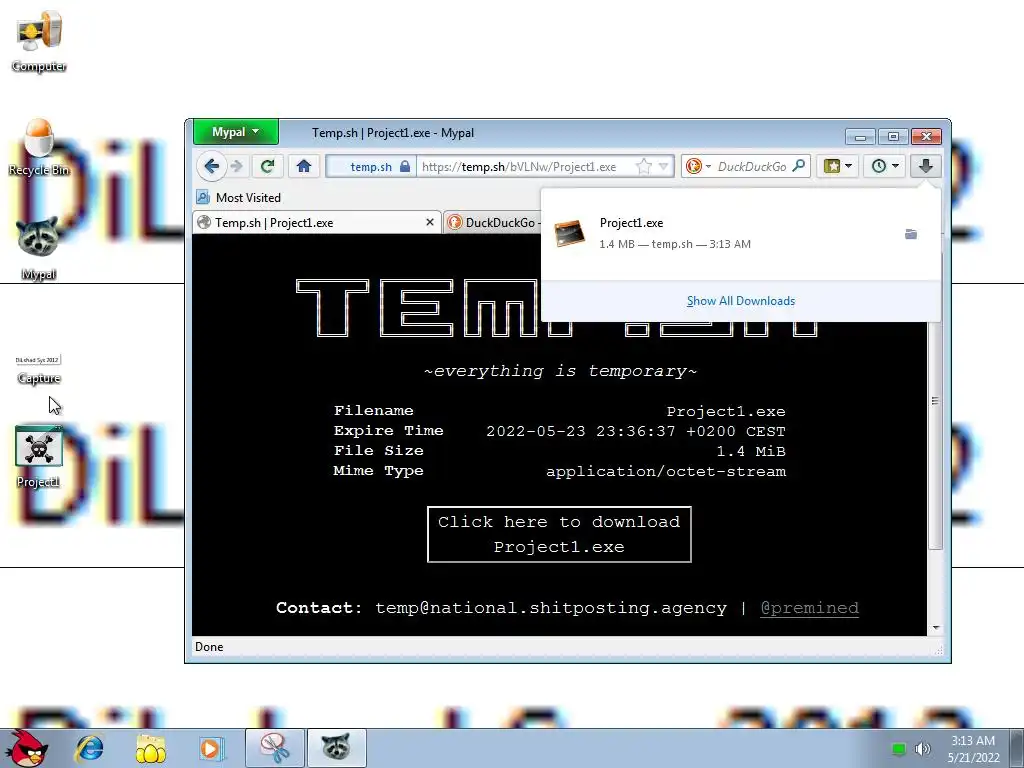Click the DuckDuckGo search input field

tap(752, 167)
